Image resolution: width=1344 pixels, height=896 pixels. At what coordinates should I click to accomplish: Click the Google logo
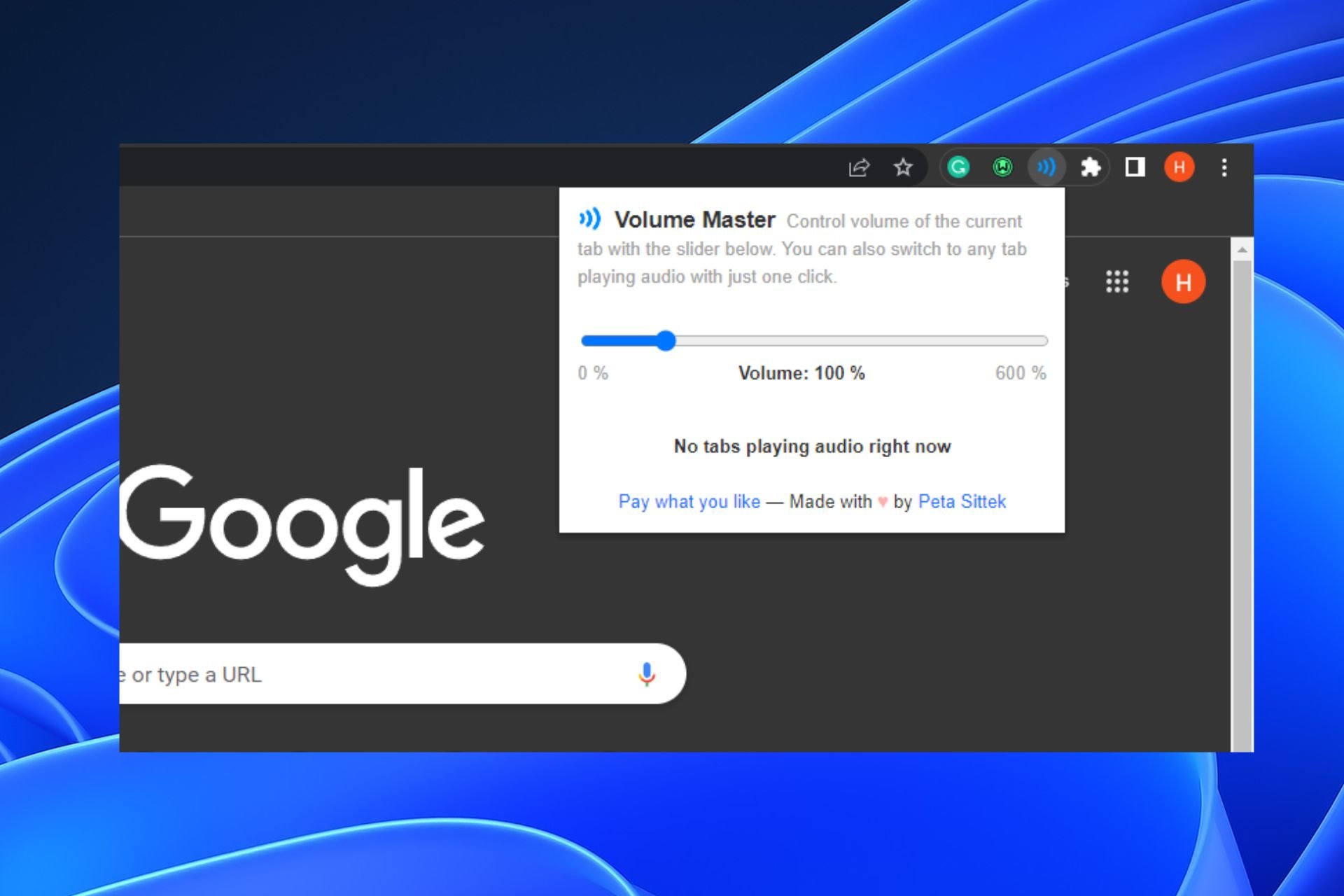(x=302, y=525)
